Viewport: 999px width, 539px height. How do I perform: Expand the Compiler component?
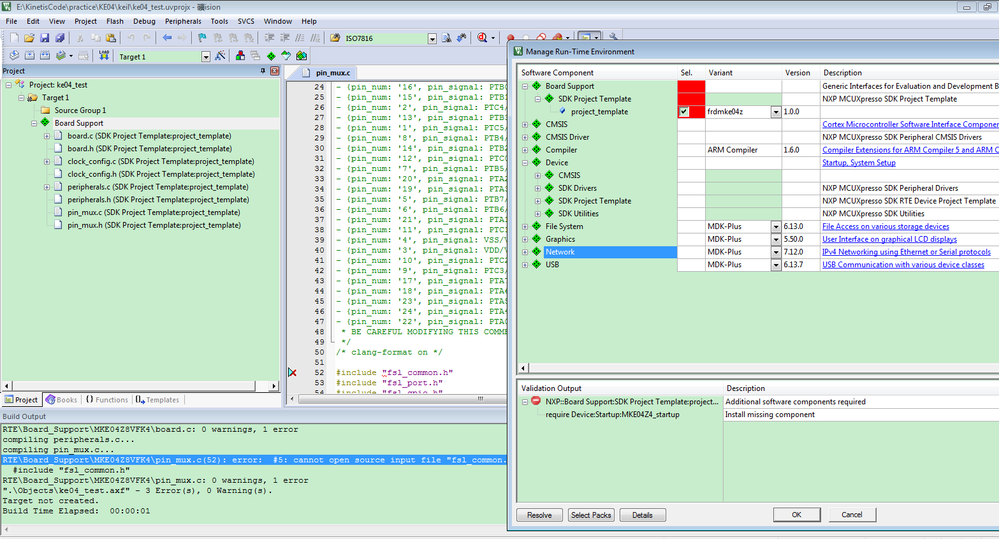click(x=525, y=150)
